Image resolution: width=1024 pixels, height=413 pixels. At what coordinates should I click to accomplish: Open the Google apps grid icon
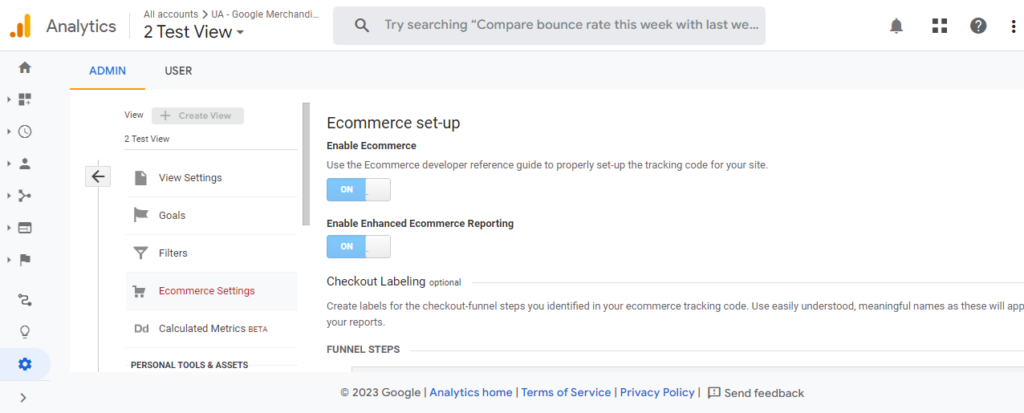coord(939,26)
